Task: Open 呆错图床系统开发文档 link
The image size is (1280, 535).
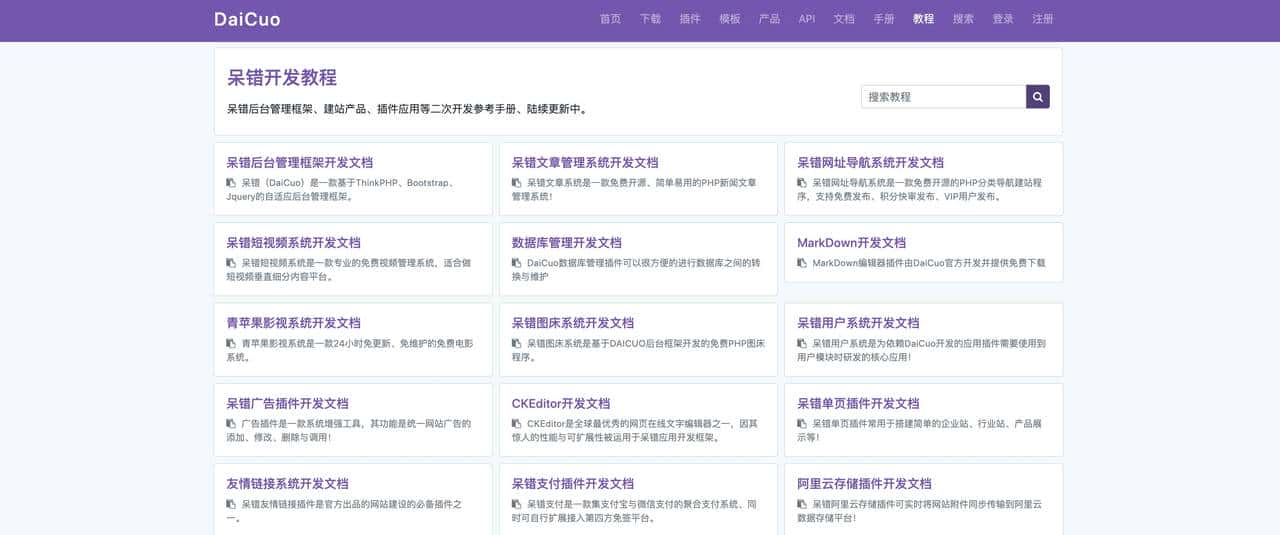Action: coord(573,323)
